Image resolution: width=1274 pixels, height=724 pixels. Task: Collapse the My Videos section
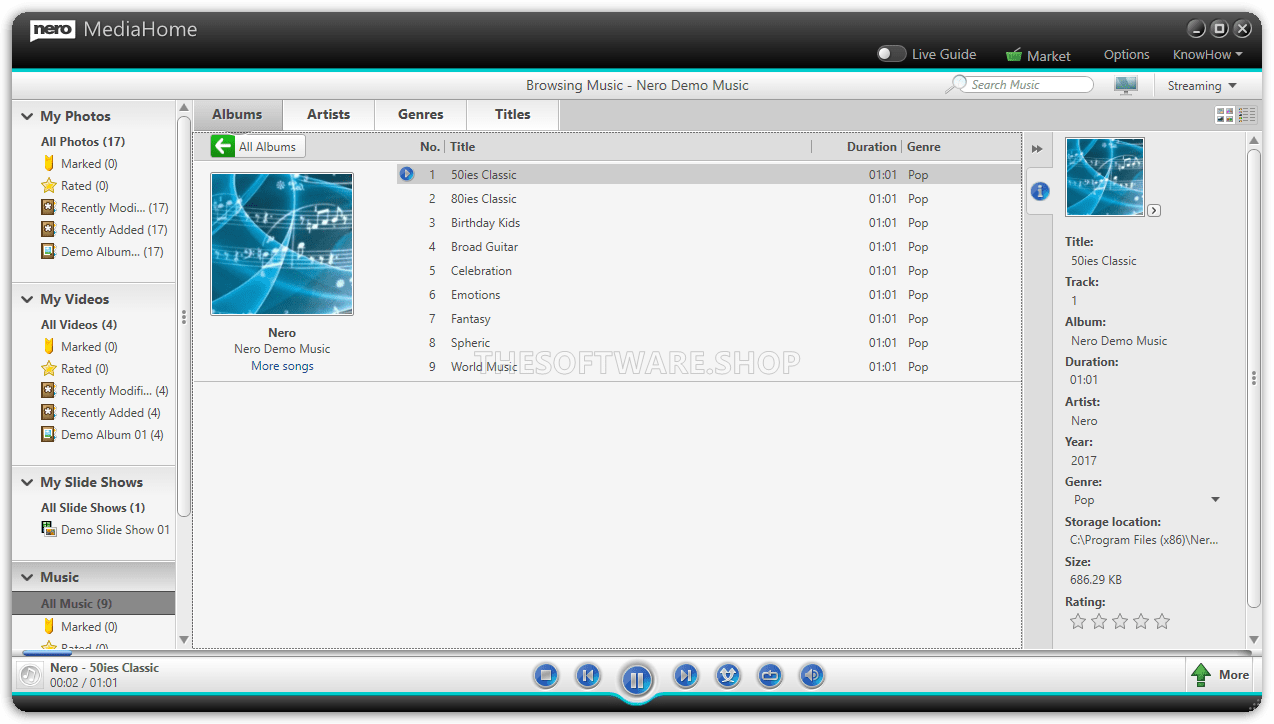point(27,300)
